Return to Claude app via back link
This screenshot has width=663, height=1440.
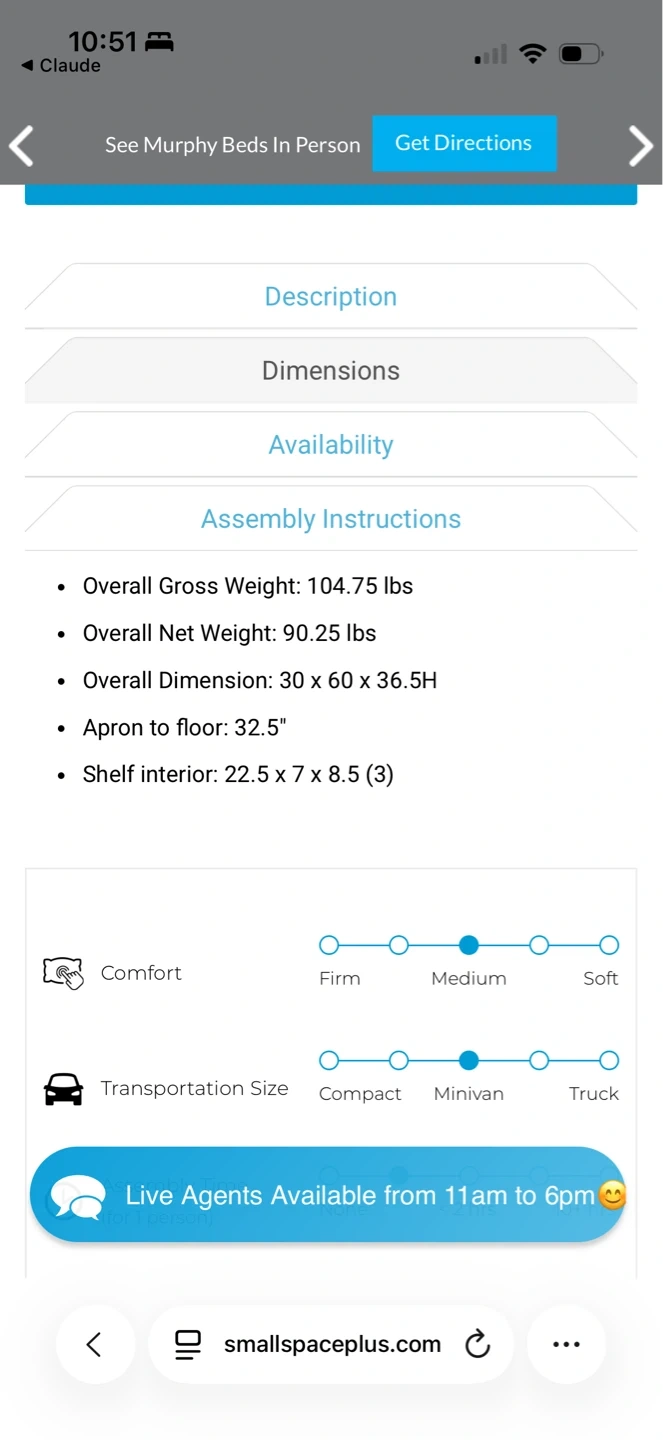pyautogui.click(x=62, y=66)
